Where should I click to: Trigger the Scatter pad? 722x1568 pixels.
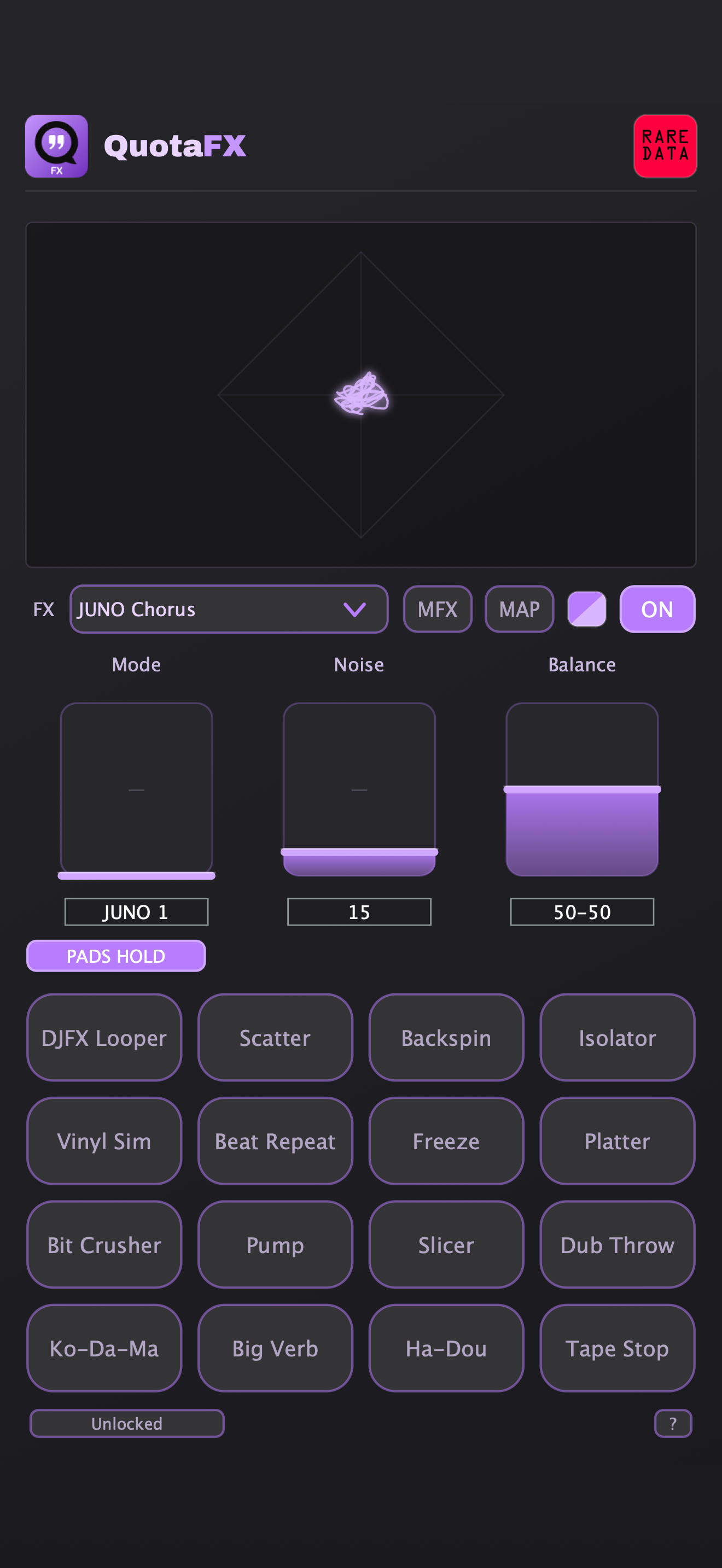pos(275,1038)
